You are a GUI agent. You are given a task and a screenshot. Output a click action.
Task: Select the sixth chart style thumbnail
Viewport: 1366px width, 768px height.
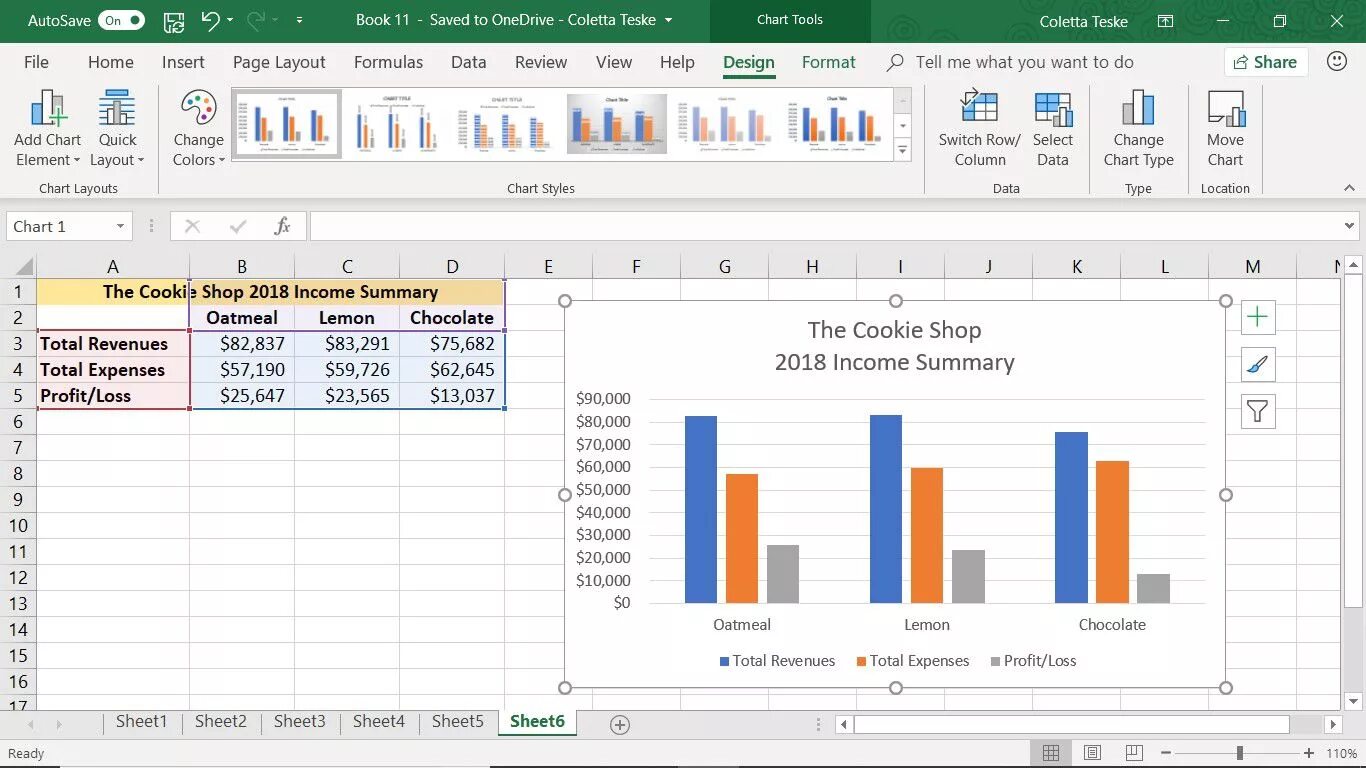[837, 124]
